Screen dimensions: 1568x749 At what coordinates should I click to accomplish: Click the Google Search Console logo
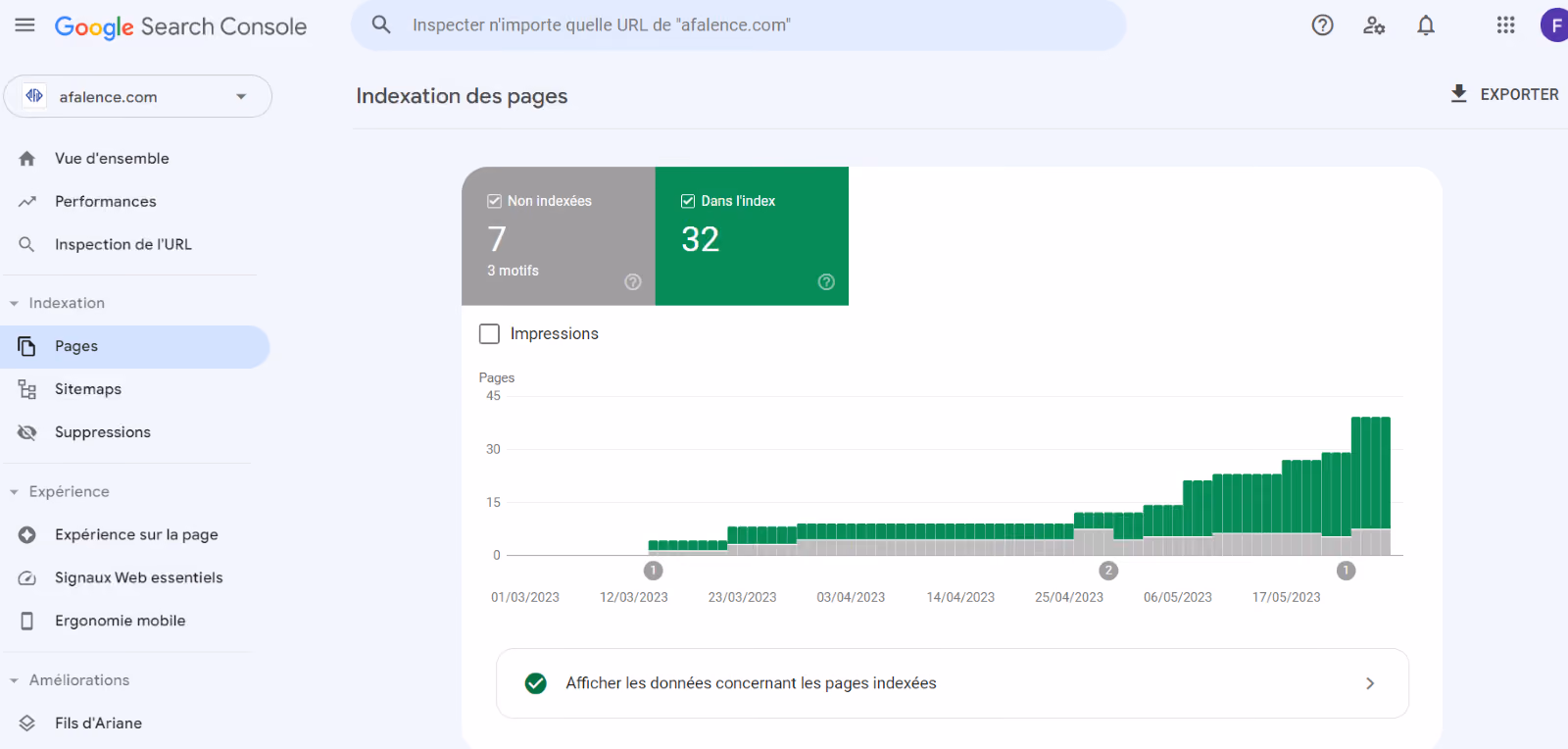click(180, 26)
